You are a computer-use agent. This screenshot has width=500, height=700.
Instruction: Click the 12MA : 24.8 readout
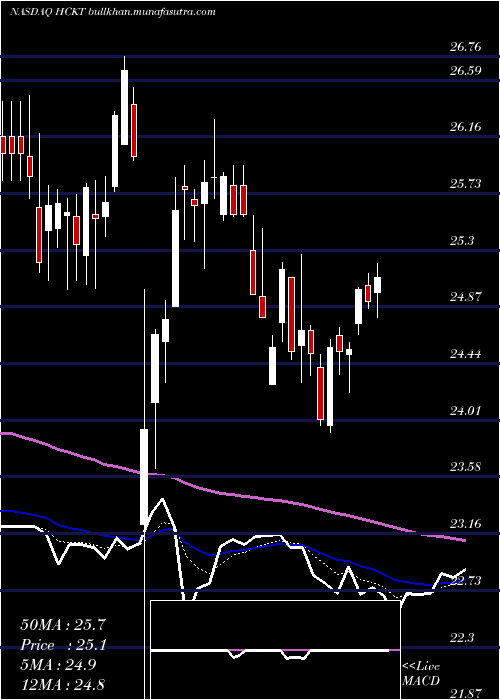[x=63, y=684]
